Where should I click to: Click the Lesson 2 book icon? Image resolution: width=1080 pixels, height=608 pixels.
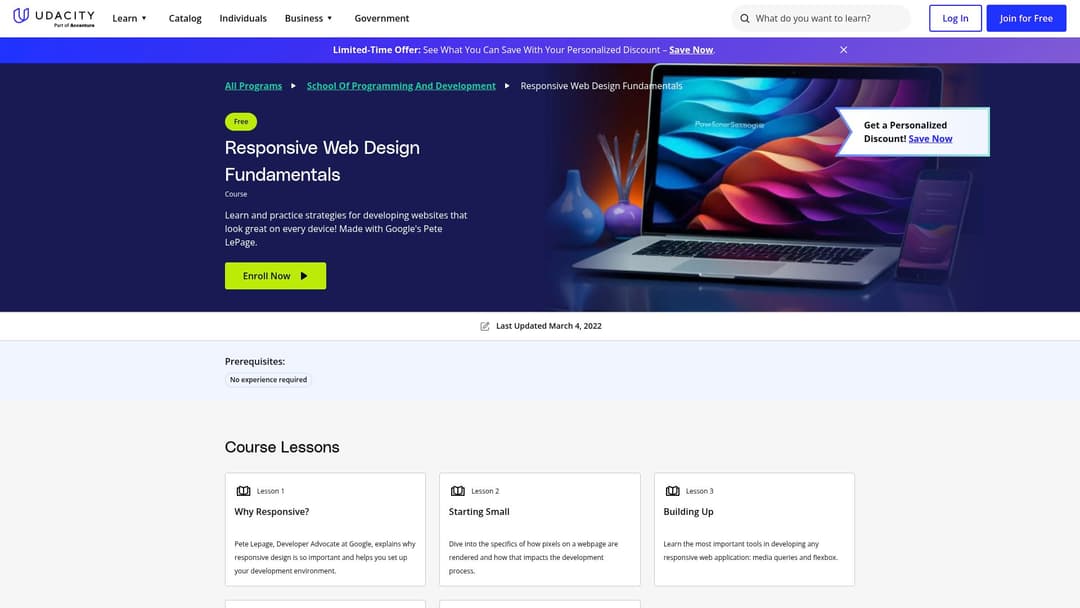(458, 491)
